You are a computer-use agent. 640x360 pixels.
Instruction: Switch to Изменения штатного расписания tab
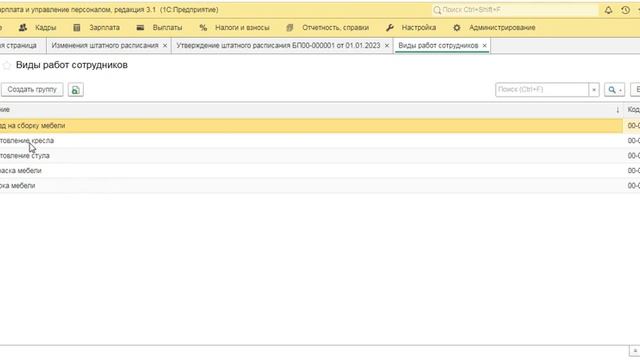(x=105, y=46)
